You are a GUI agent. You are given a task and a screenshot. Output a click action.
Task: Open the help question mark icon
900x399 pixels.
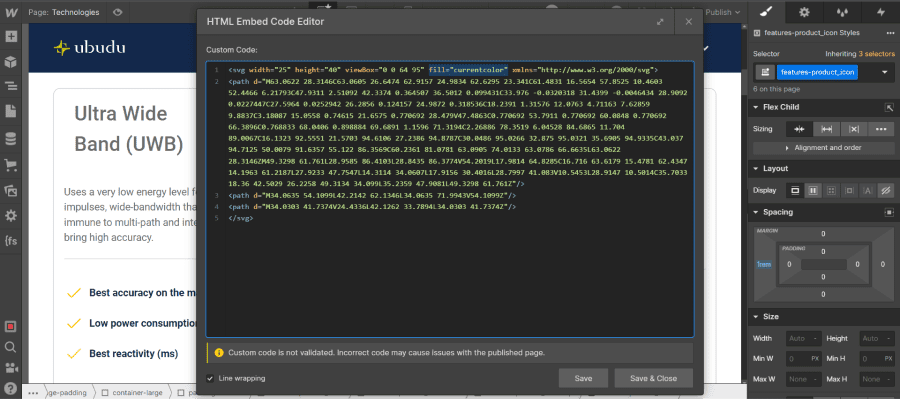11,388
